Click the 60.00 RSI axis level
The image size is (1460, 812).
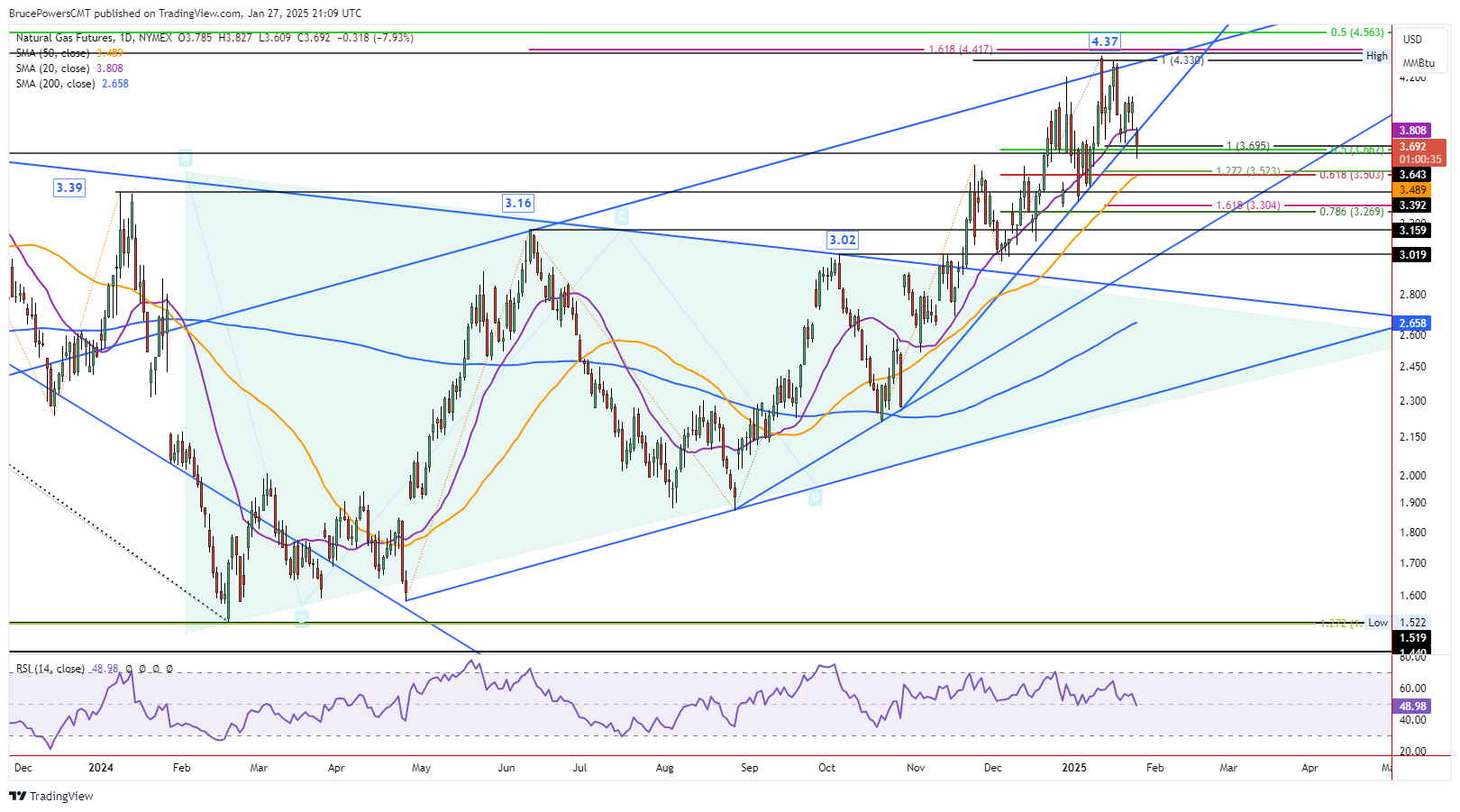point(1412,689)
